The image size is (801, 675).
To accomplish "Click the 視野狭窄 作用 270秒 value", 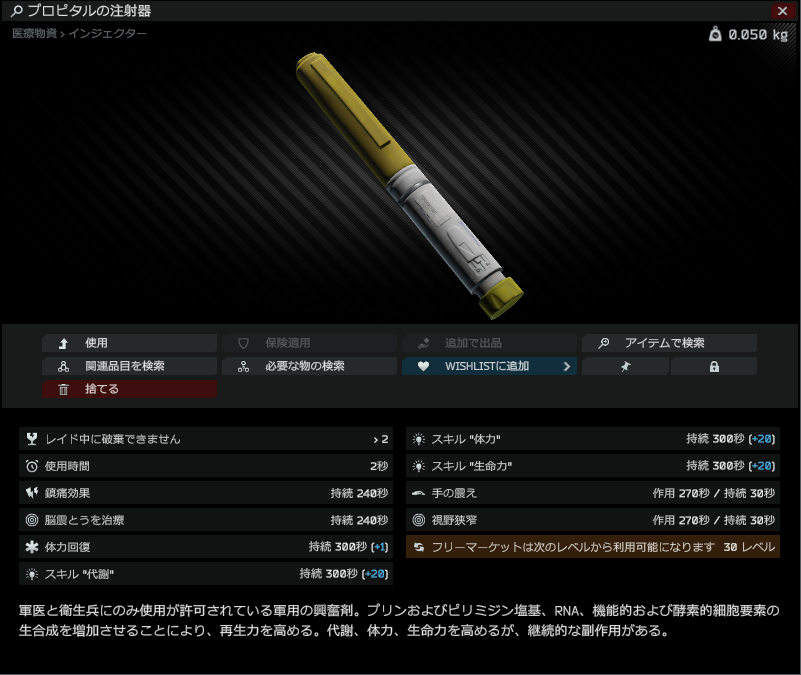I will (x=681, y=520).
